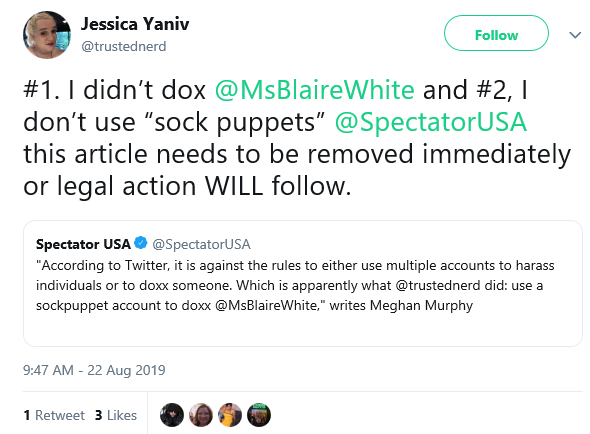The height and width of the screenshot is (434, 590).
Task: Open the tweet author's profile picture
Action: (47, 35)
